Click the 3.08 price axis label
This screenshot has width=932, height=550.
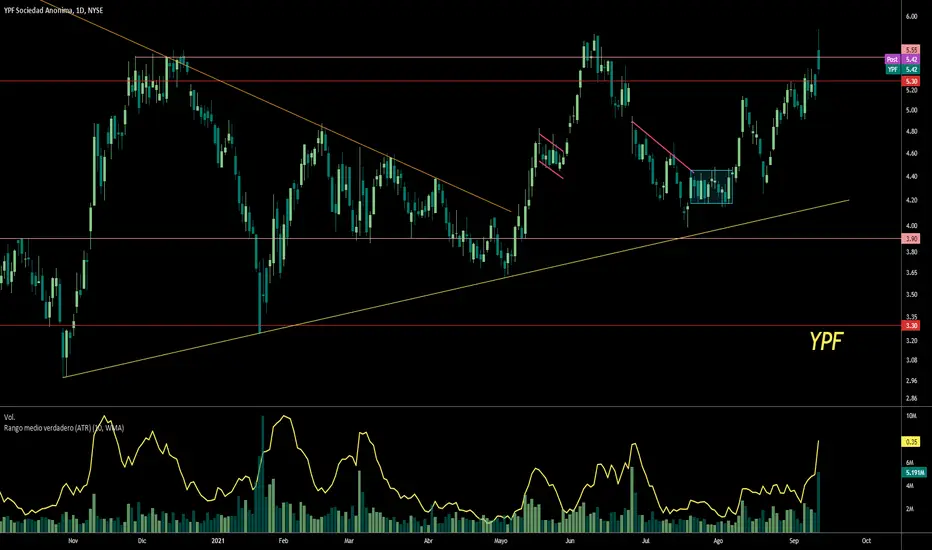[911, 360]
